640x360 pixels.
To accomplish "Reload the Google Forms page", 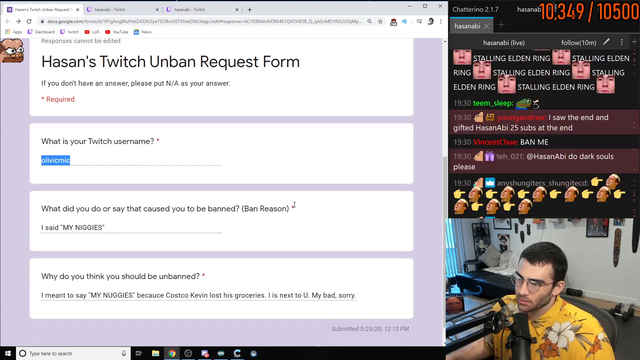I will pyautogui.click(x=29, y=21).
